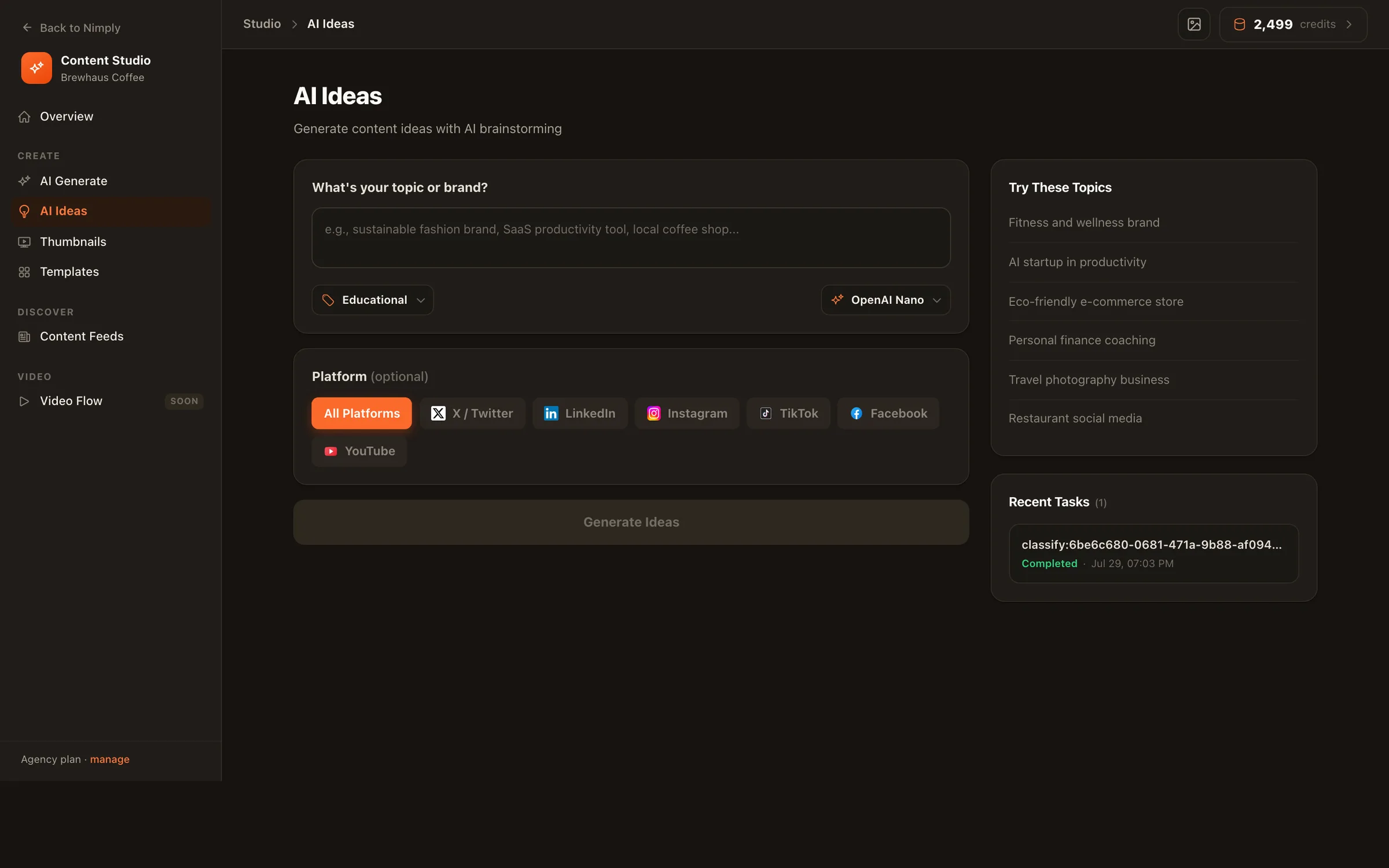The image size is (1389, 868).
Task: Click the Generate Ideas button
Action: click(631, 522)
